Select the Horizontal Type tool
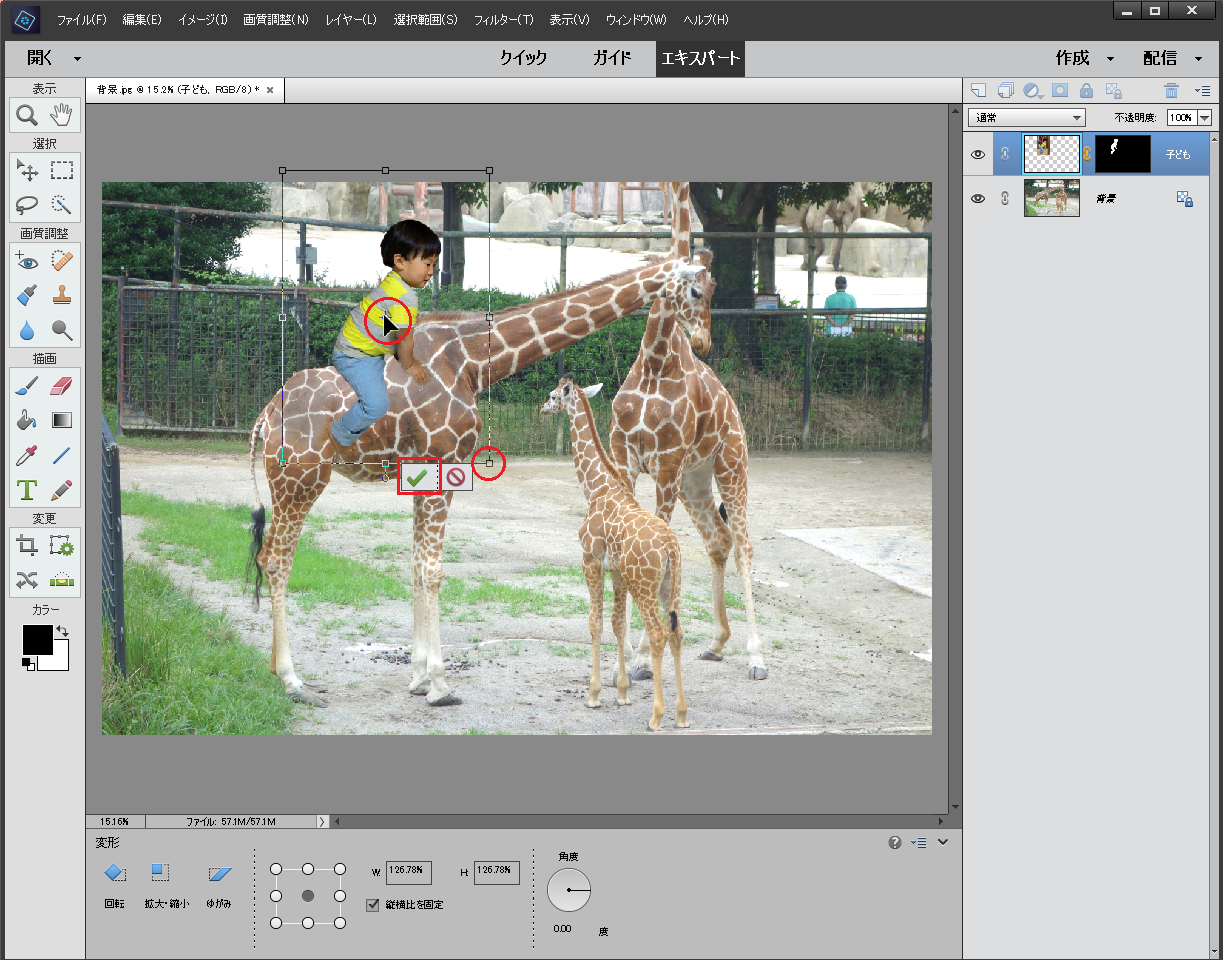1223x960 pixels. point(27,490)
